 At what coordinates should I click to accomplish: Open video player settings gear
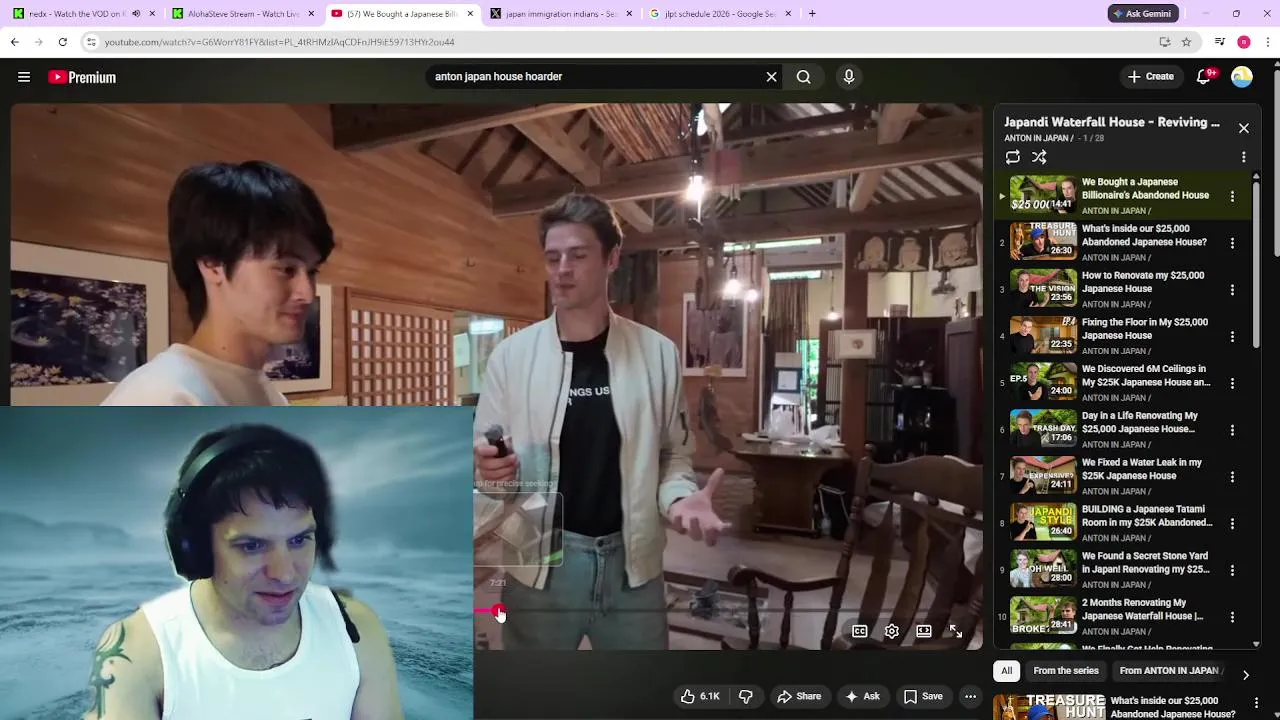coord(891,631)
